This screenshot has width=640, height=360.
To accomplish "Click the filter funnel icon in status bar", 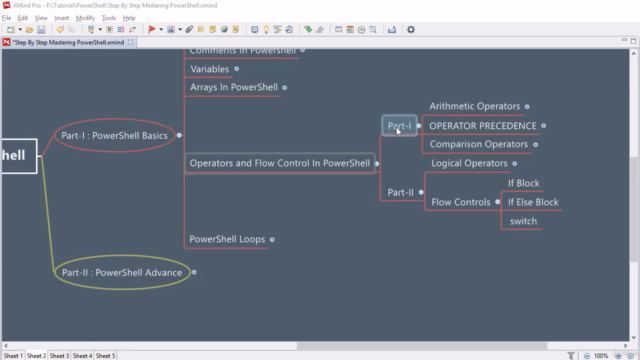I will 571,356.
